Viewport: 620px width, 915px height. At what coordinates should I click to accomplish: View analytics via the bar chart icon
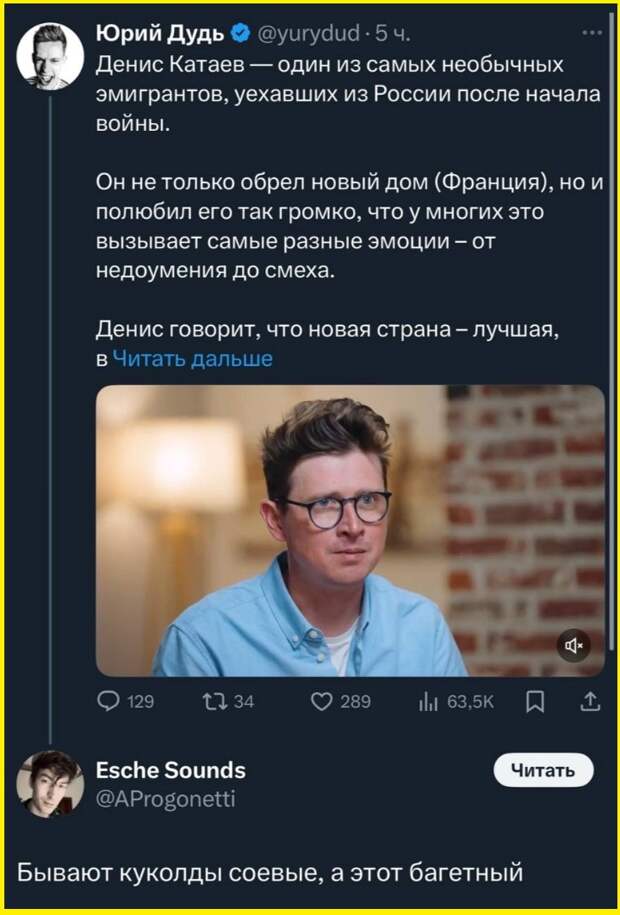pyautogui.click(x=429, y=702)
